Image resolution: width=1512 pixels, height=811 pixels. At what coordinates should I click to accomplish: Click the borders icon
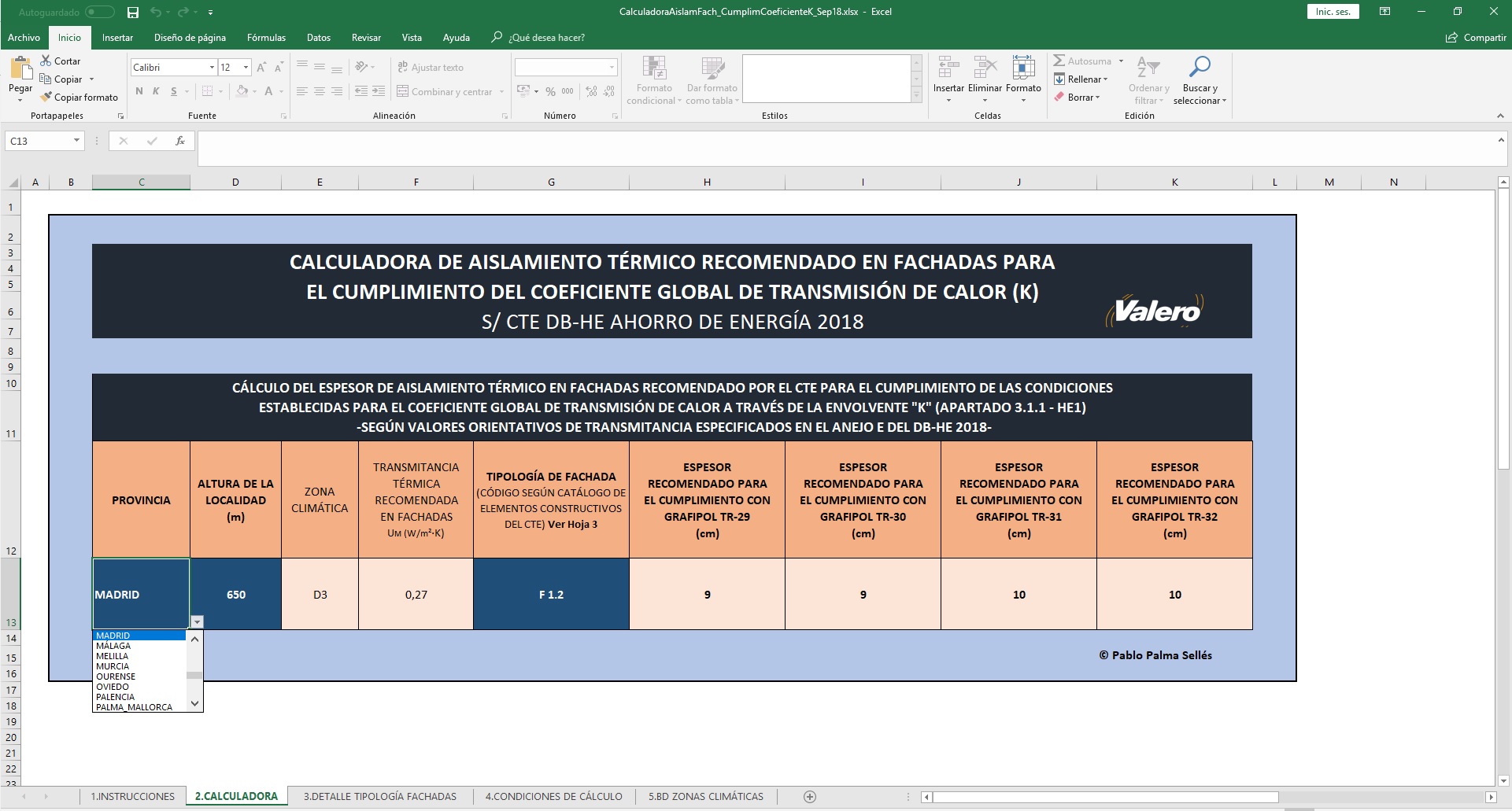(x=208, y=91)
